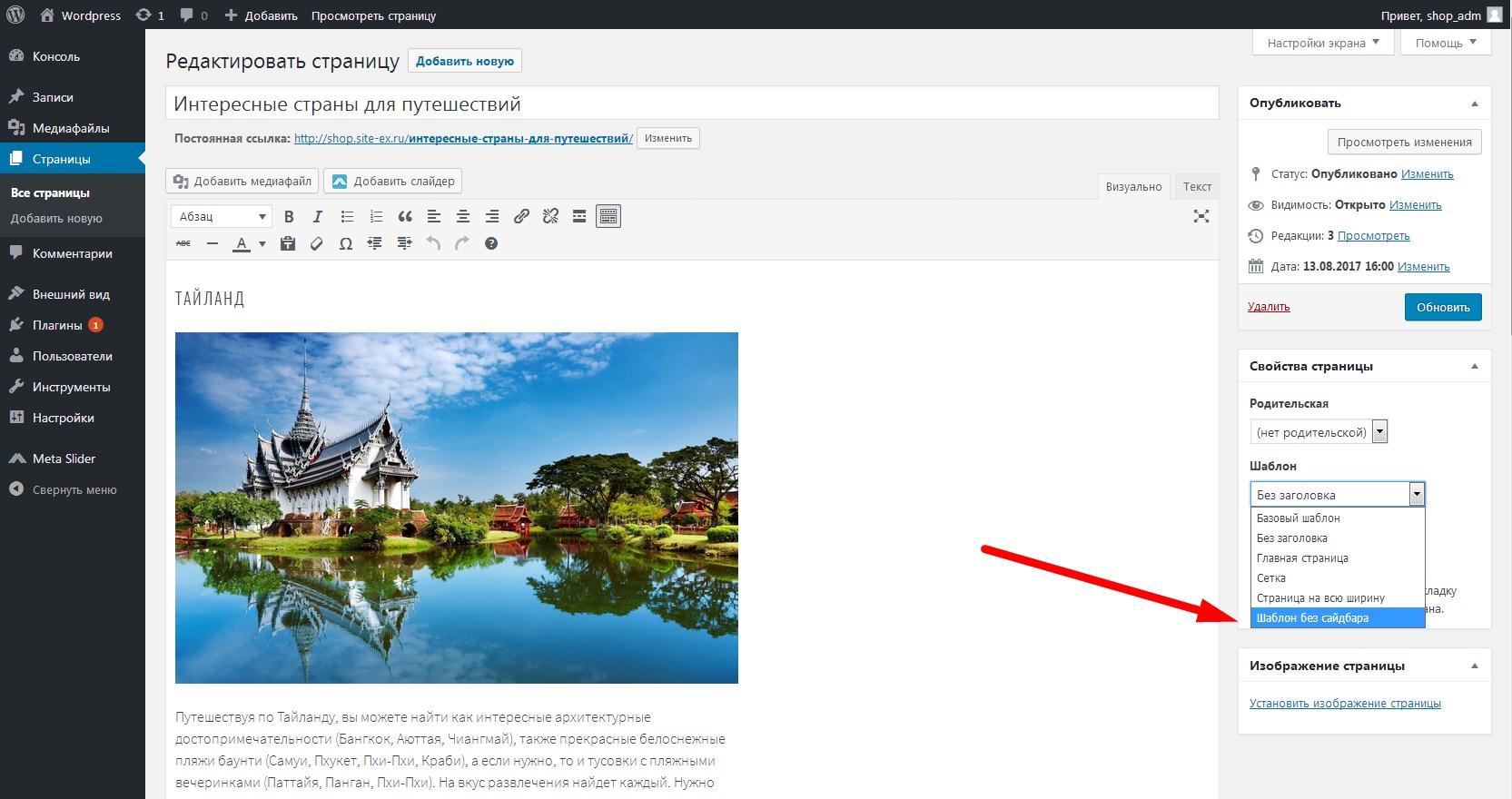The width and height of the screenshot is (1512, 799).
Task: Open the page permalink URL
Action: [463, 138]
